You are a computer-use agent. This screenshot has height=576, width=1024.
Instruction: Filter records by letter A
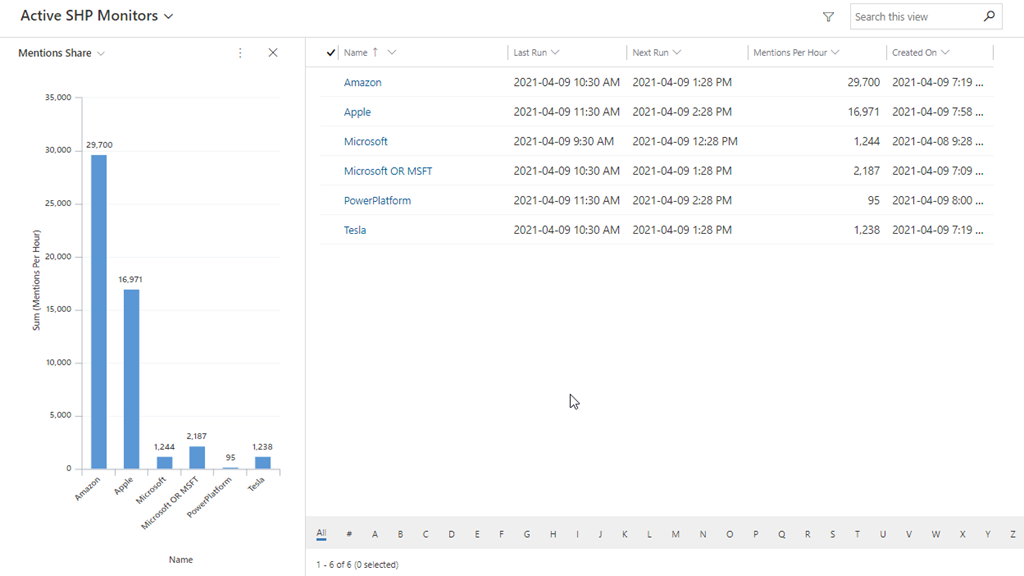(x=375, y=534)
